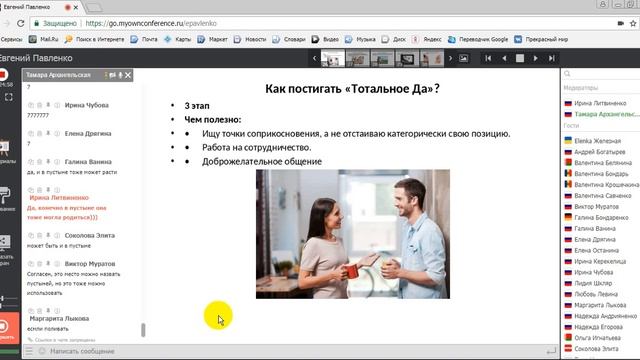The height and width of the screenshot is (360, 640).
Task: Stop the slide presentation
Action: point(520,58)
